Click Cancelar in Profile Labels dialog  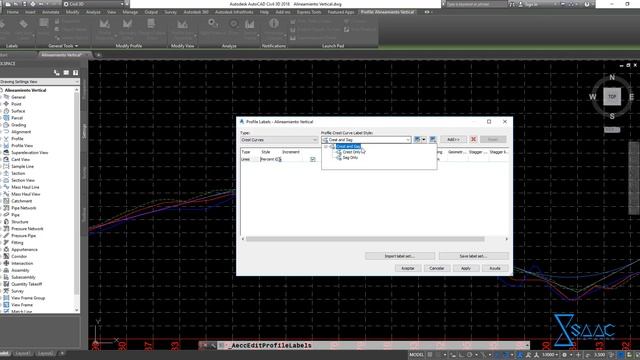[437, 268]
